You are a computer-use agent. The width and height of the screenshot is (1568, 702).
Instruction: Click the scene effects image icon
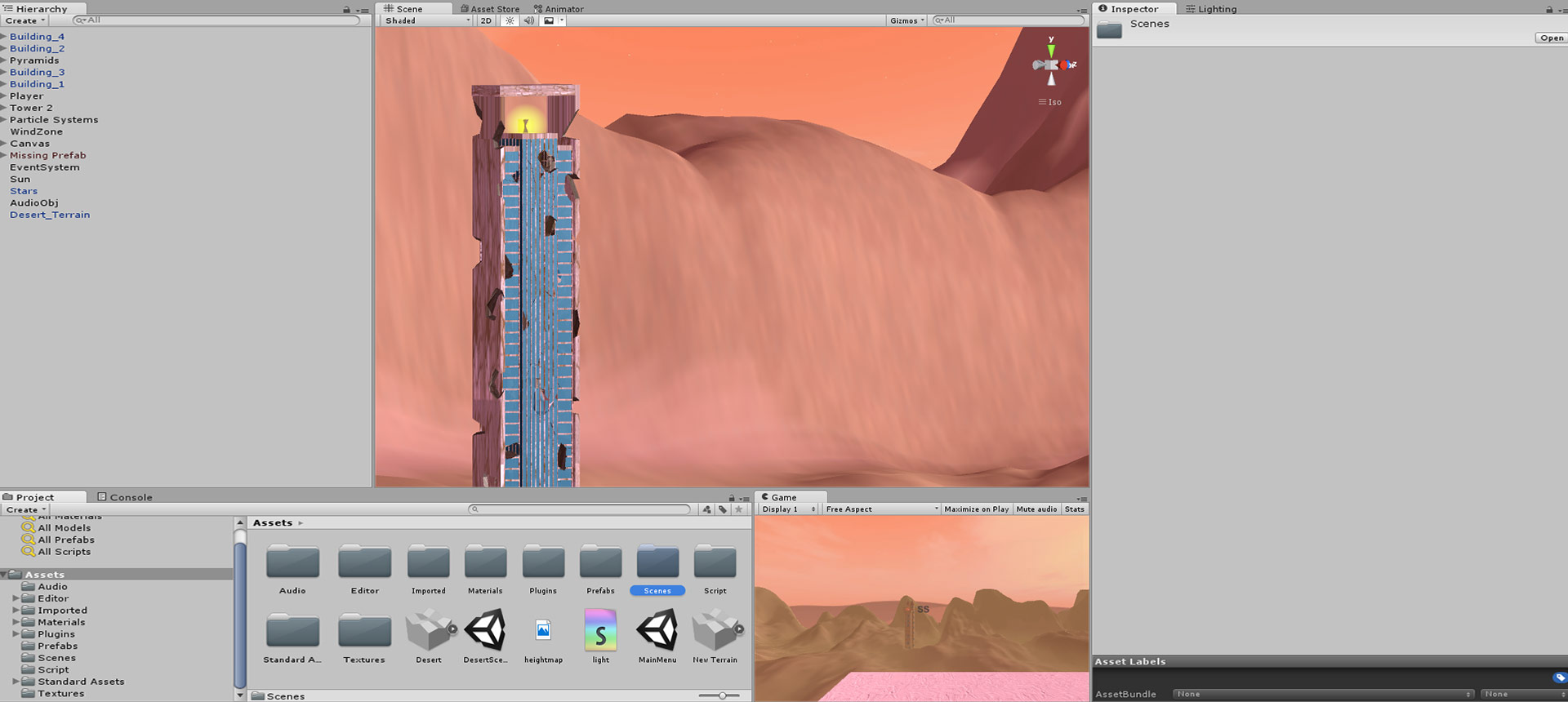pyautogui.click(x=549, y=20)
